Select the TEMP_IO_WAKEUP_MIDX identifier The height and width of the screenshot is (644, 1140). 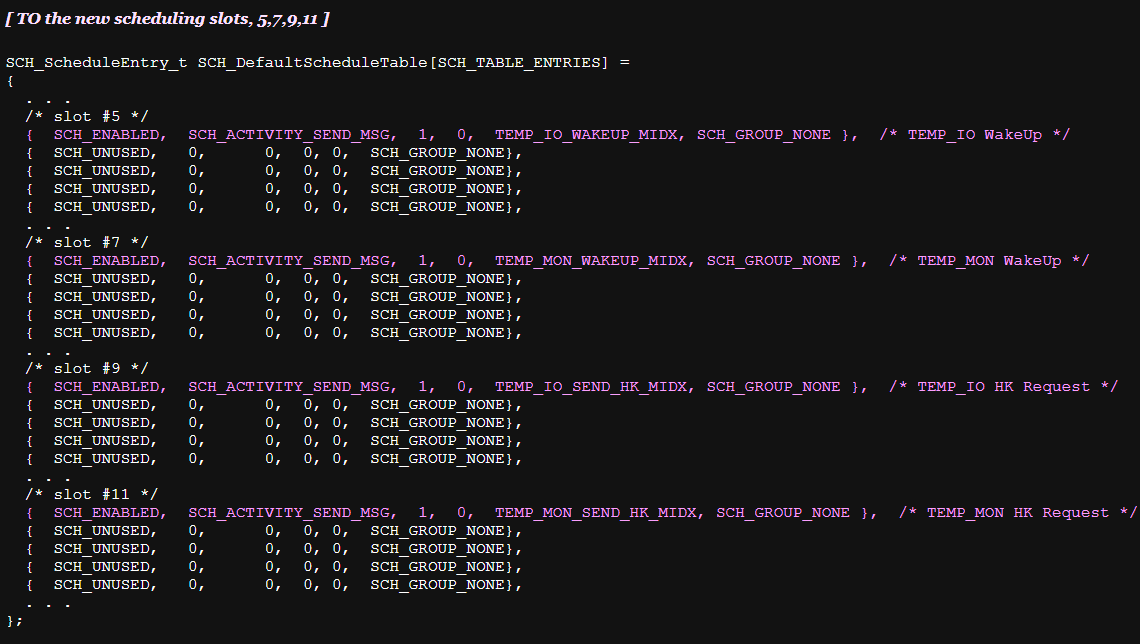tap(586, 135)
